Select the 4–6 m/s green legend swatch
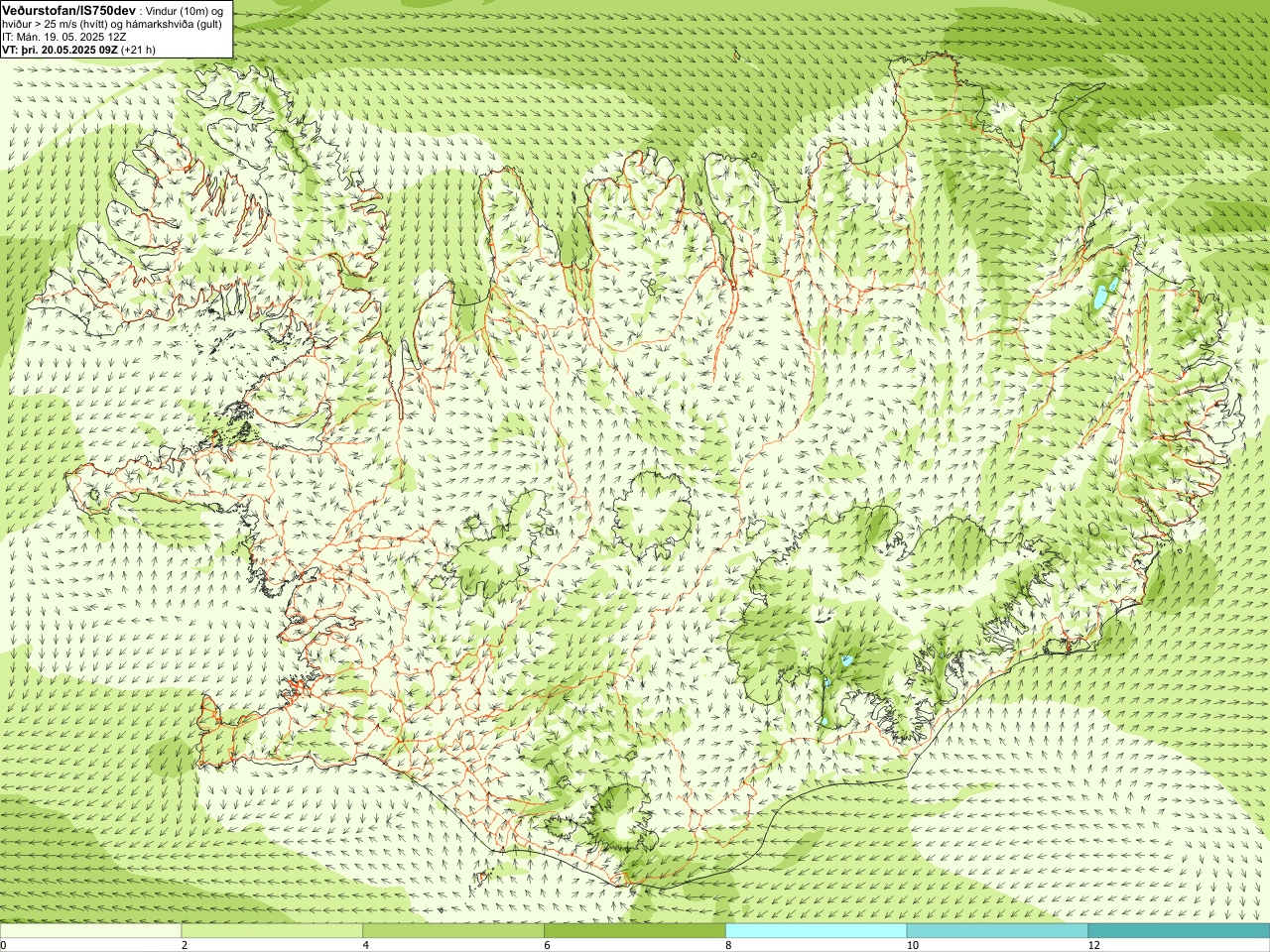The image size is (1270, 952). coord(453,931)
